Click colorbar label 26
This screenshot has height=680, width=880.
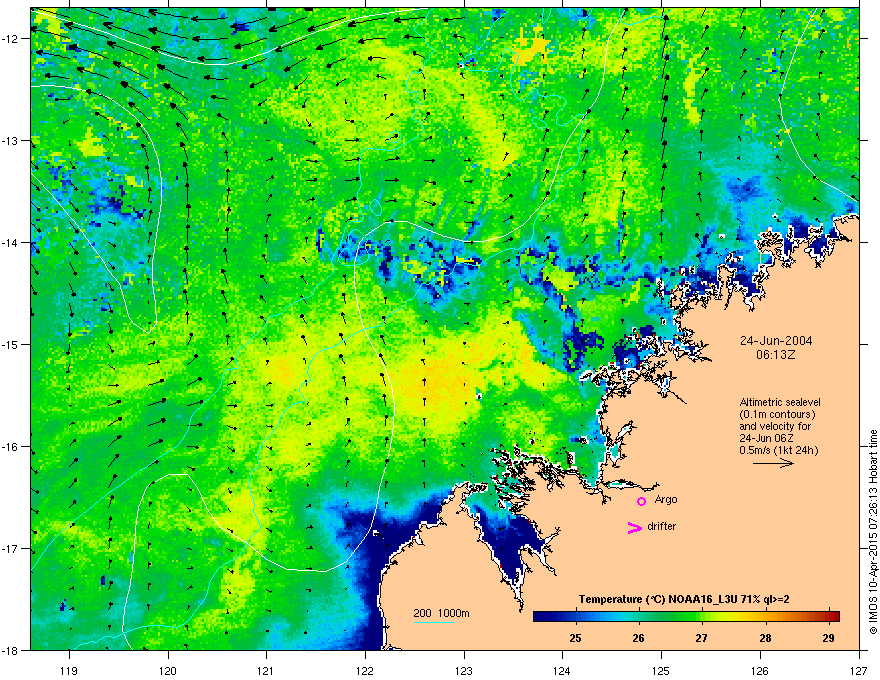tap(638, 638)
